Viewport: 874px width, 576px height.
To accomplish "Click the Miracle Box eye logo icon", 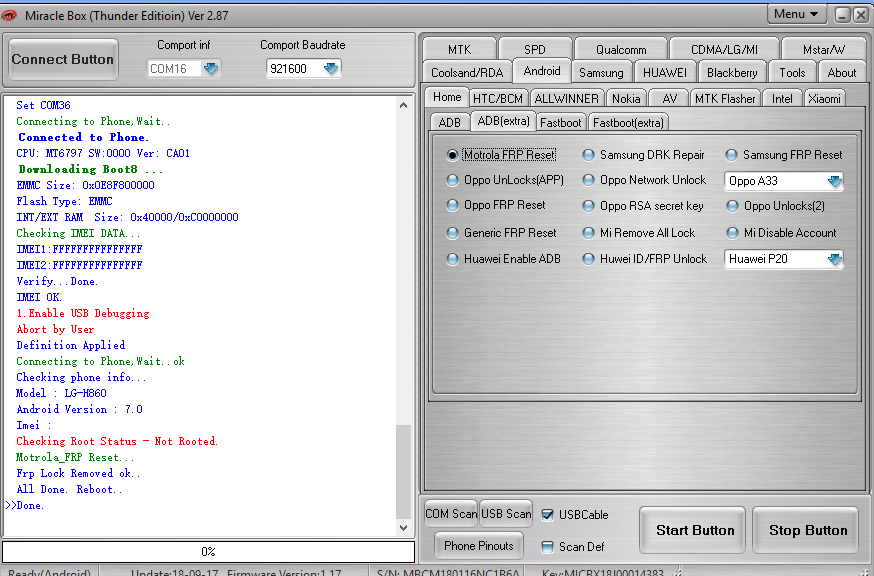I will pos(9,16).
